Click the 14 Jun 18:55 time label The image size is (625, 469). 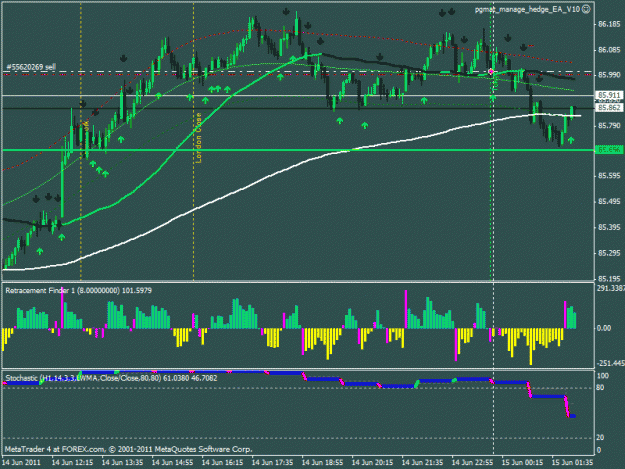coord(322,462)
